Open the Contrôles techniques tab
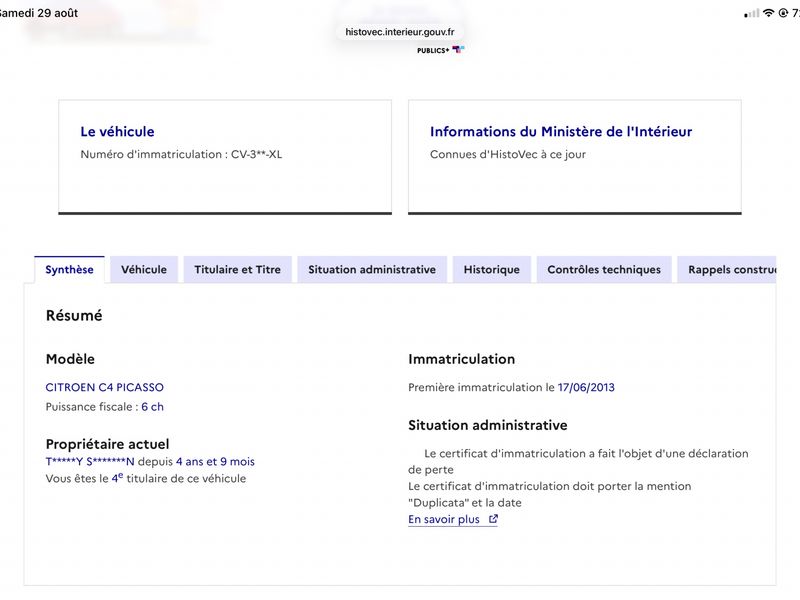 click(604, 269)
